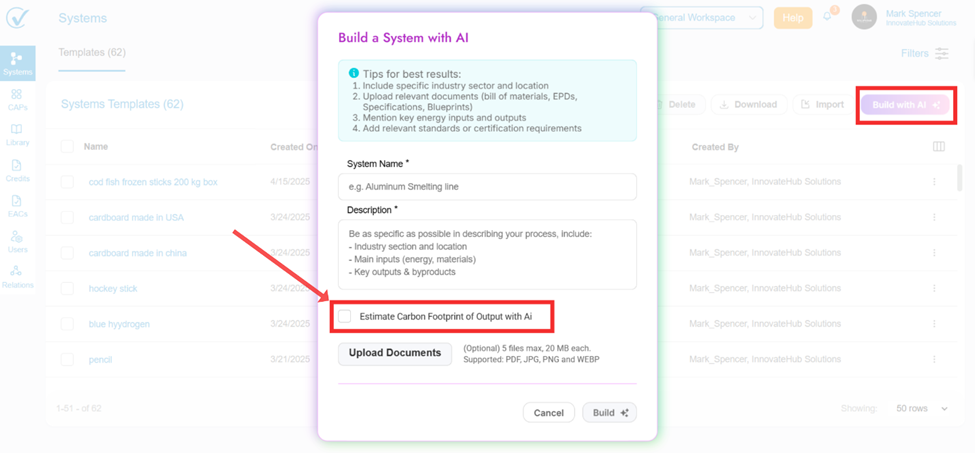Open the Filters panel
Screen dimensions: 975x453
point(924,53)
